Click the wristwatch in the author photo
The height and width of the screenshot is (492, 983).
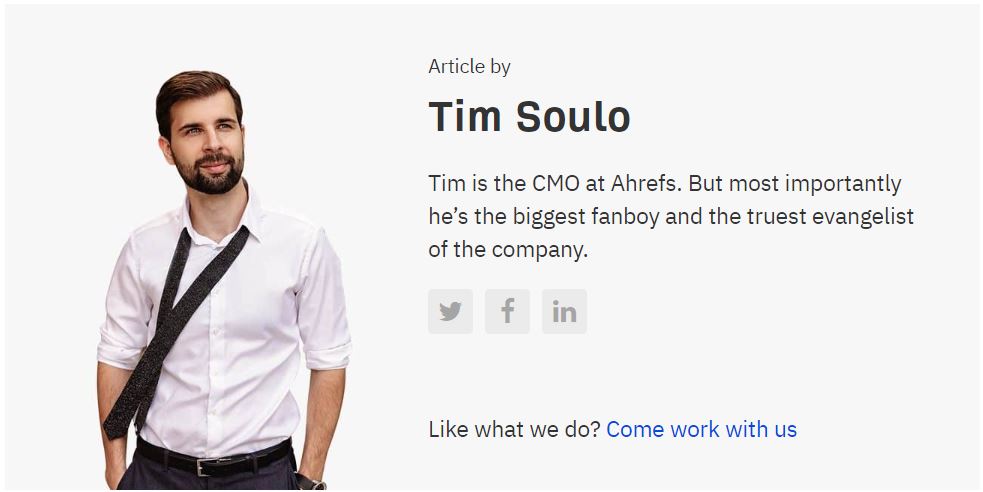310,482
